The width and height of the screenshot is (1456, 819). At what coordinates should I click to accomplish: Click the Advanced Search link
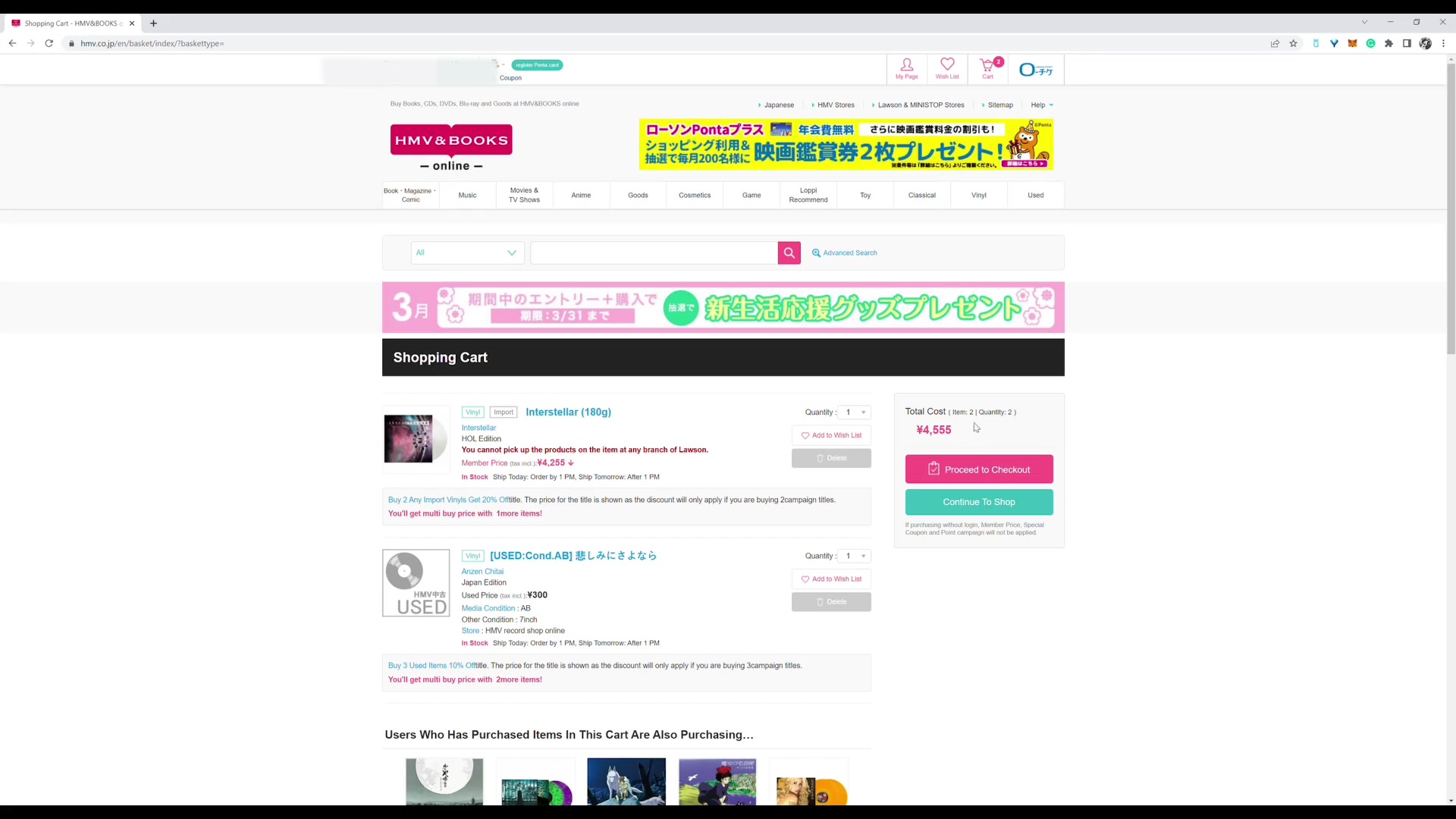(844, 253)
